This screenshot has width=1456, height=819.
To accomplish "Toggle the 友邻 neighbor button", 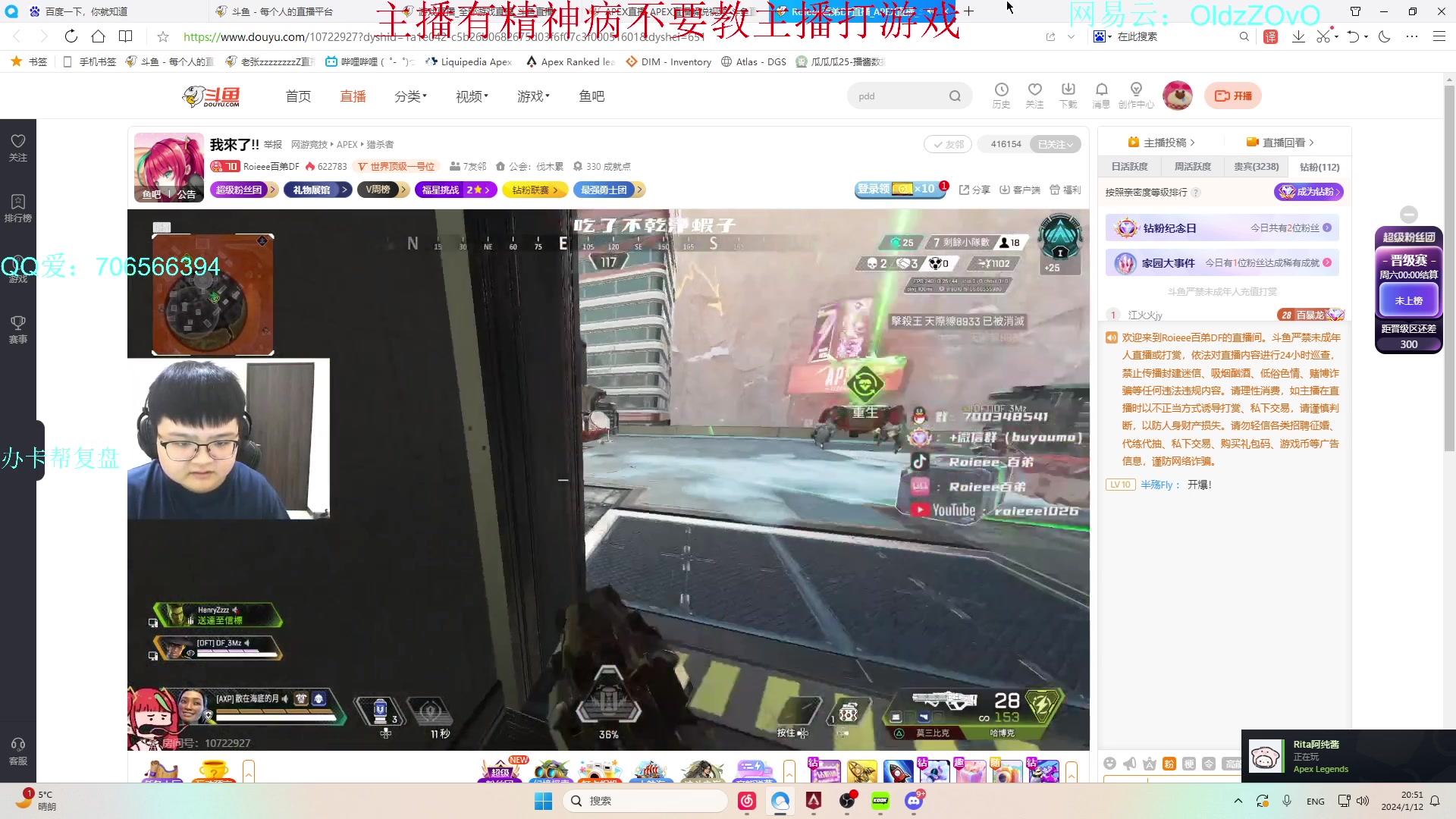I will click(x=948, y=144).
